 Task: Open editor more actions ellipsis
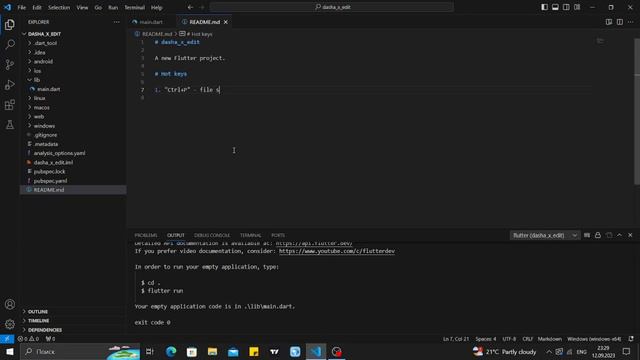pos(631,22)
